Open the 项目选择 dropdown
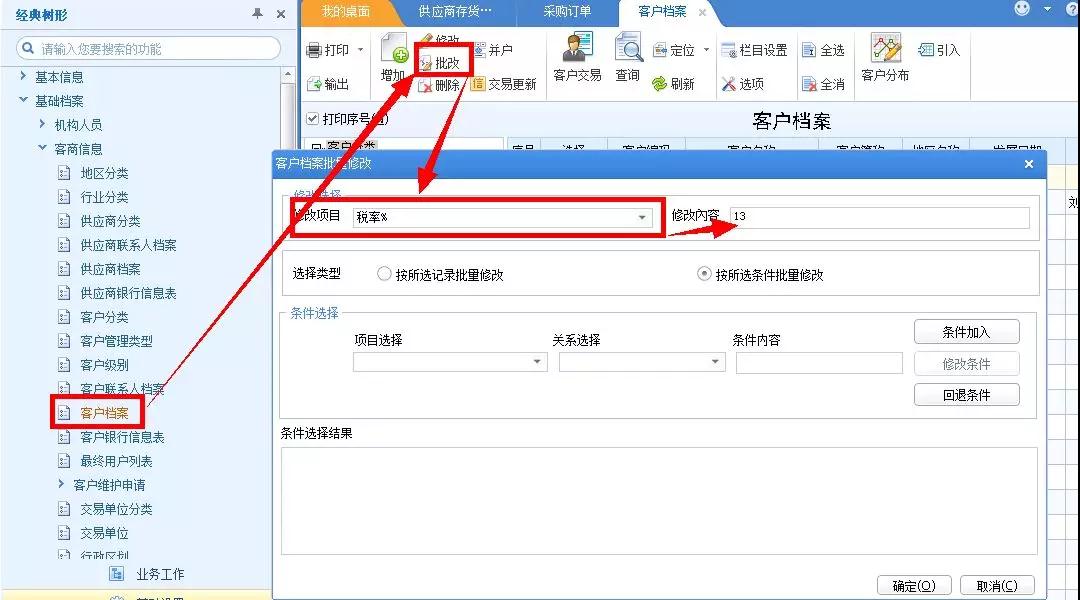Viewport: 1080px width, 600px height. (x=539, y=362)
